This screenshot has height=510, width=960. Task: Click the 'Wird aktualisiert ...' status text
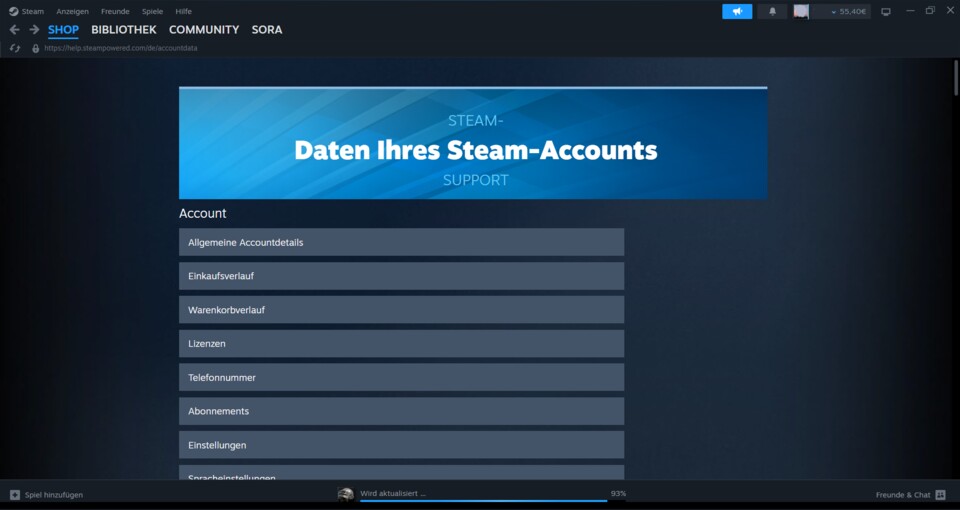tap(392, 493)
